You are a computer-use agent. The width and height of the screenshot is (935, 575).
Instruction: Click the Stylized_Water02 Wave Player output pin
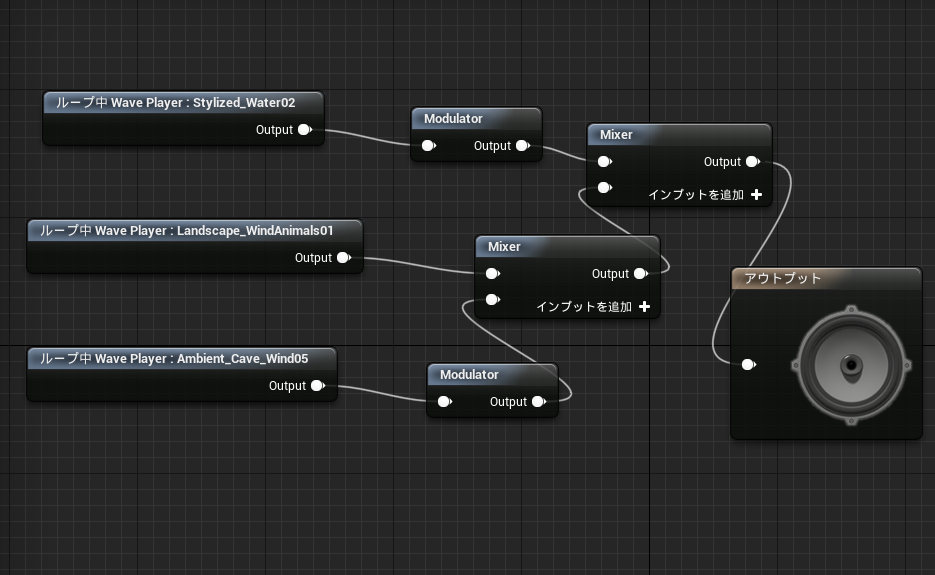pyautogui.click(x=305, y=129)
